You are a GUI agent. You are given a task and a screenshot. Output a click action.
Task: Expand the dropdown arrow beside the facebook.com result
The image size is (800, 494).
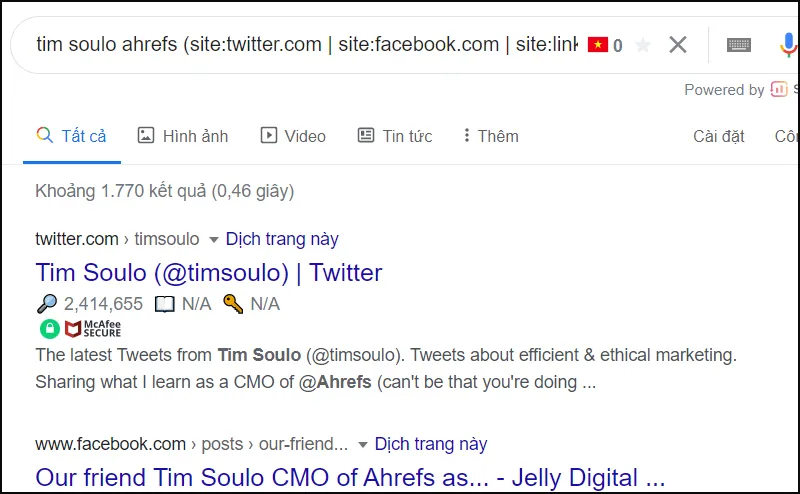pos(362,444)
